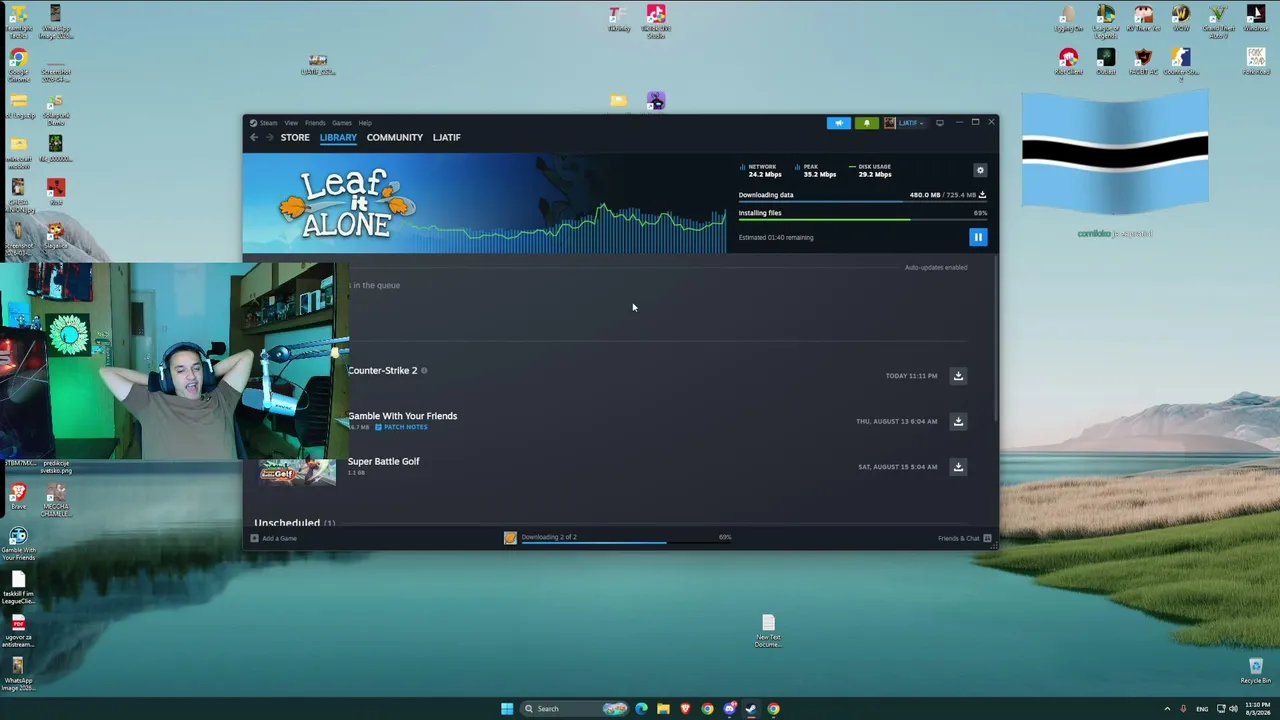Viewport: 1280px width, 720px height.
Task: Select the Gamble With Your Friends desktop shortcut
Action: 18,544
